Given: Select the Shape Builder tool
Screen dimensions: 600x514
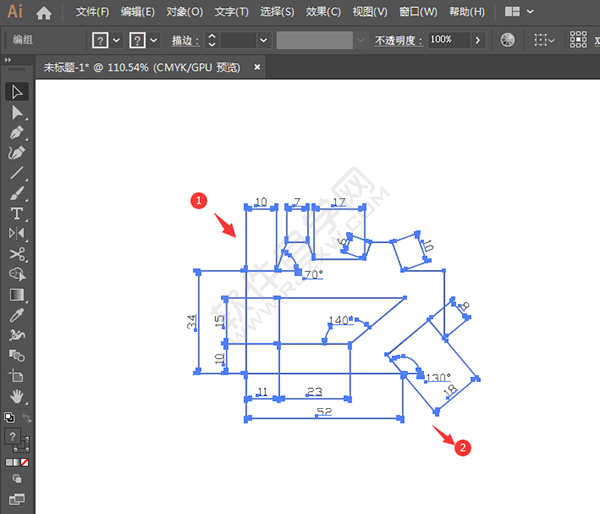Looking at the screenshot, I should (17, 274).
